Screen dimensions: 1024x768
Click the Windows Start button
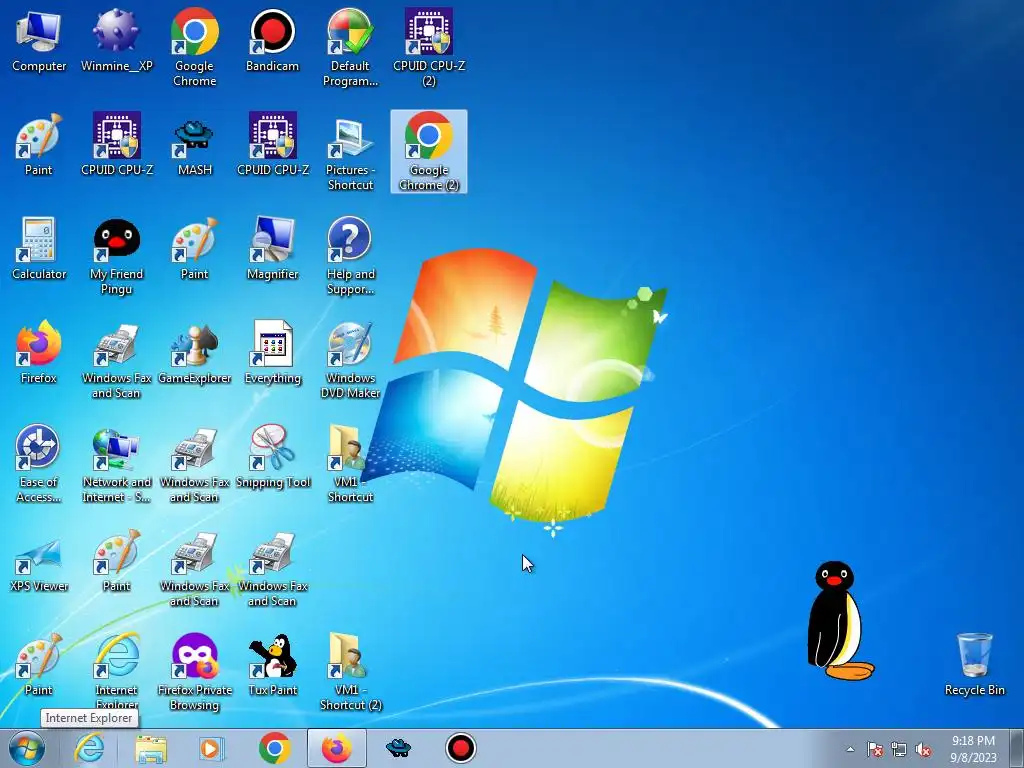(27, 748)
